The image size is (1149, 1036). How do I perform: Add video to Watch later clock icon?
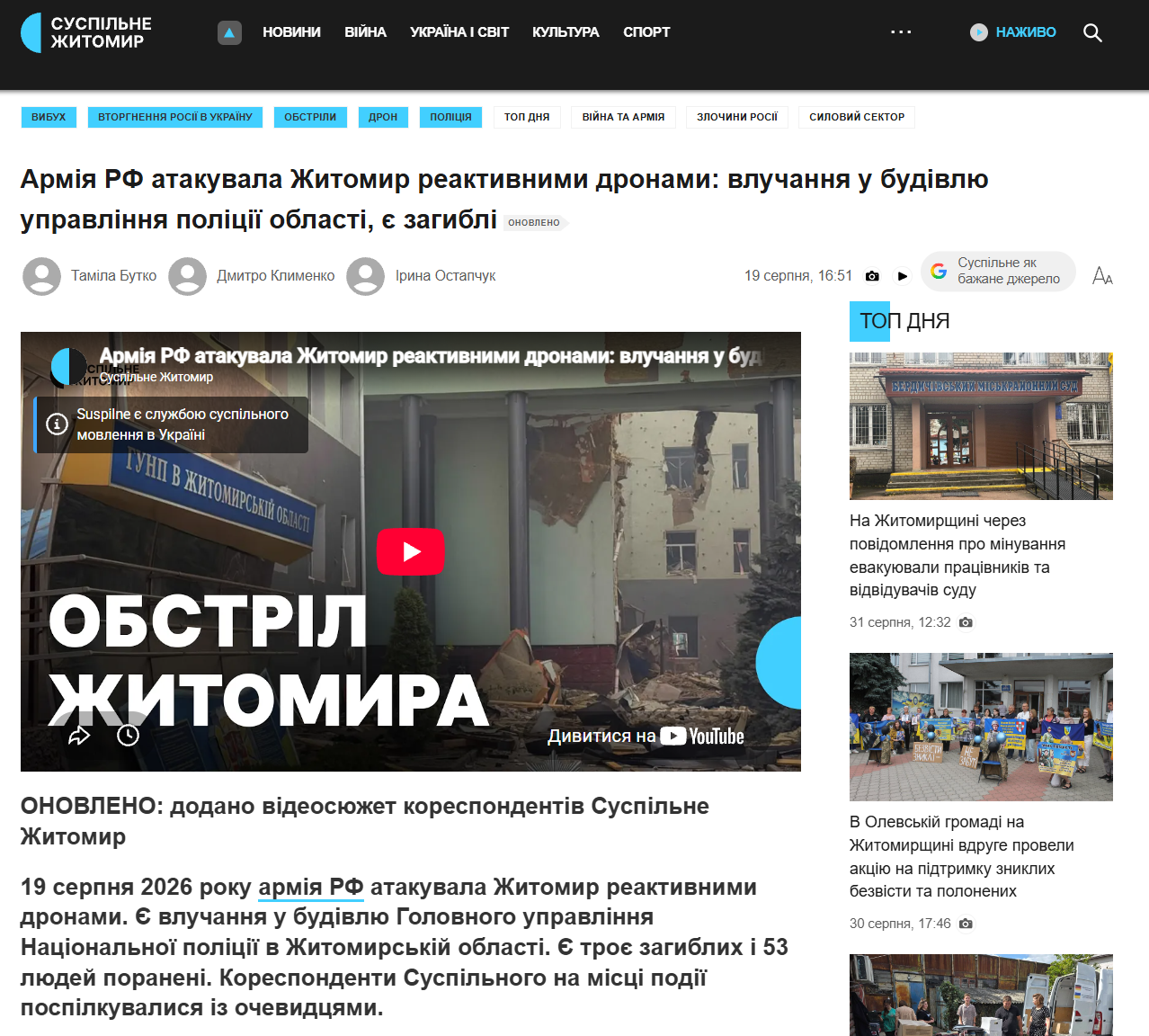click(129, 736)
